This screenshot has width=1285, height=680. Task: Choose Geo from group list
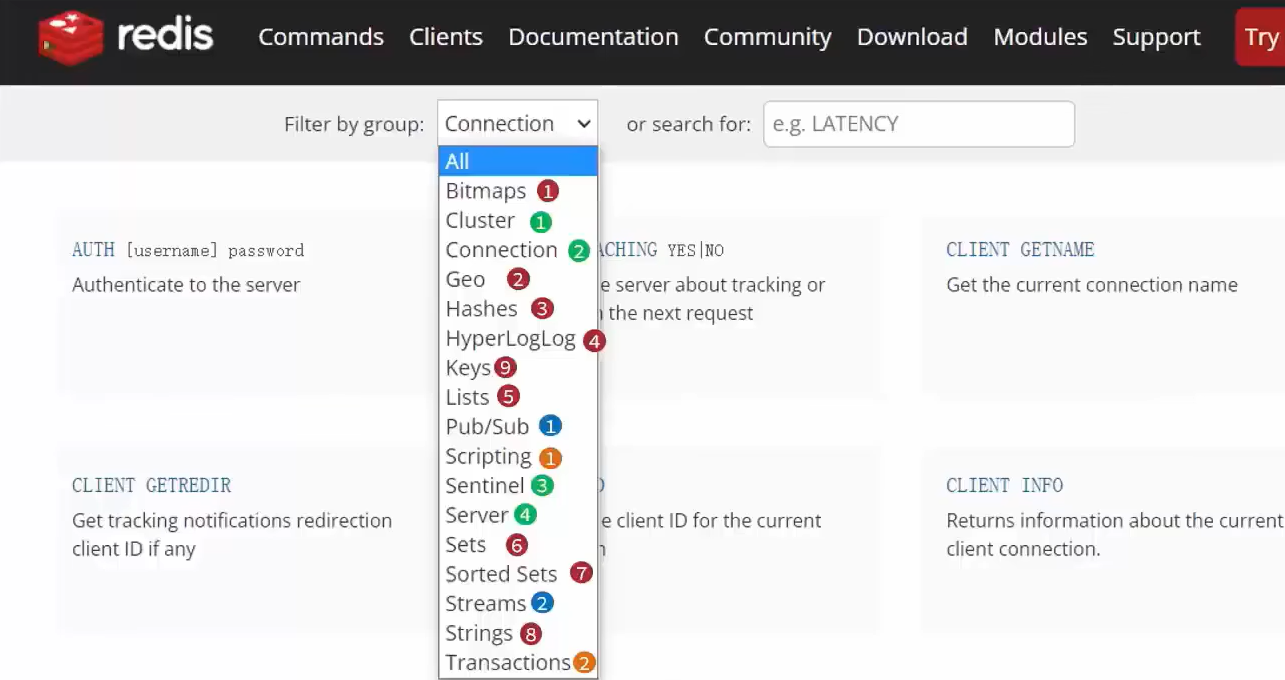pos(518,279)
